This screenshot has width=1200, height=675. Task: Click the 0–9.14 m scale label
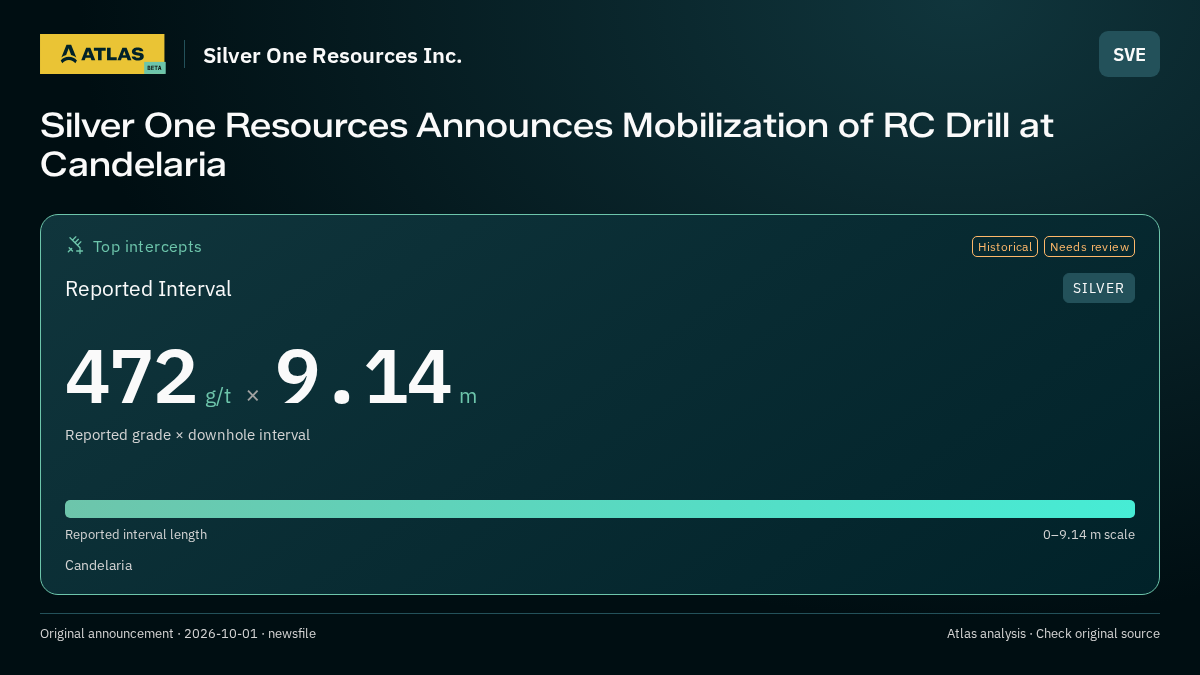coord(1088,534)
